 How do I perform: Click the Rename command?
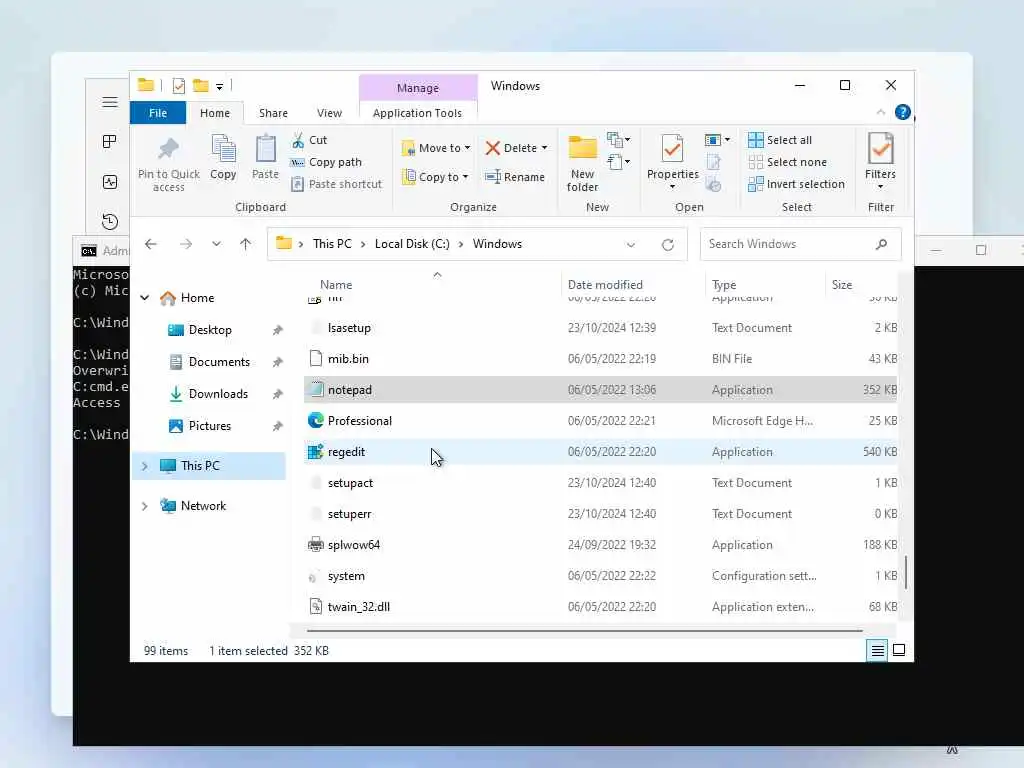click(x=515, y=177)
